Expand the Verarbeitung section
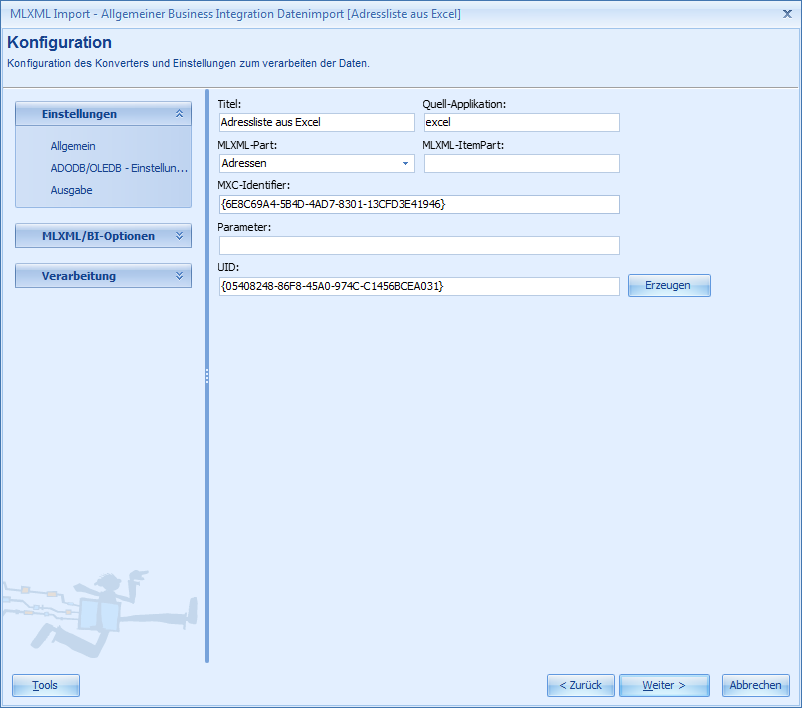This screenshot has height=708, width=802. coord(103,276)
